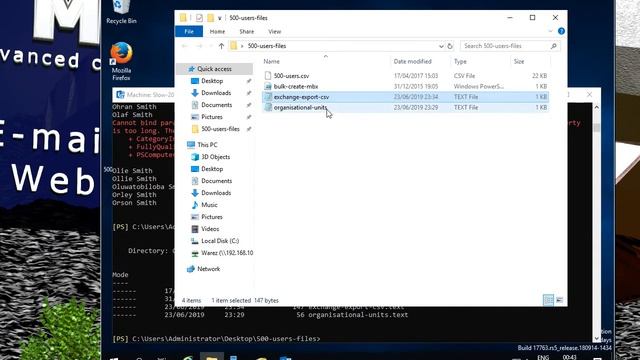
Task: Click the bulk-create-mbx script icon
Action: pyautogui.click(x=268, y=87)
